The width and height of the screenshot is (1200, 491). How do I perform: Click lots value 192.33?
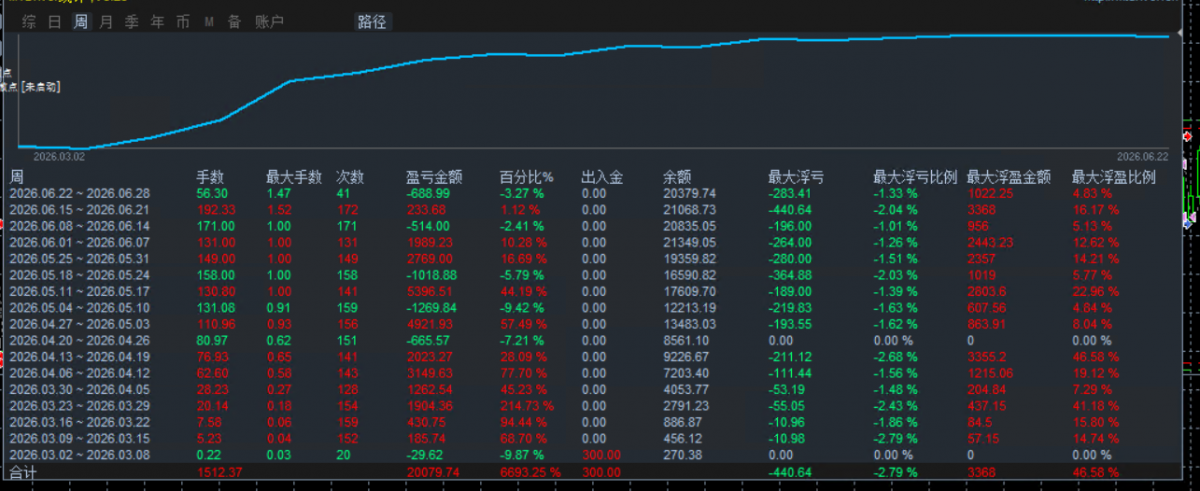(215, 210)
